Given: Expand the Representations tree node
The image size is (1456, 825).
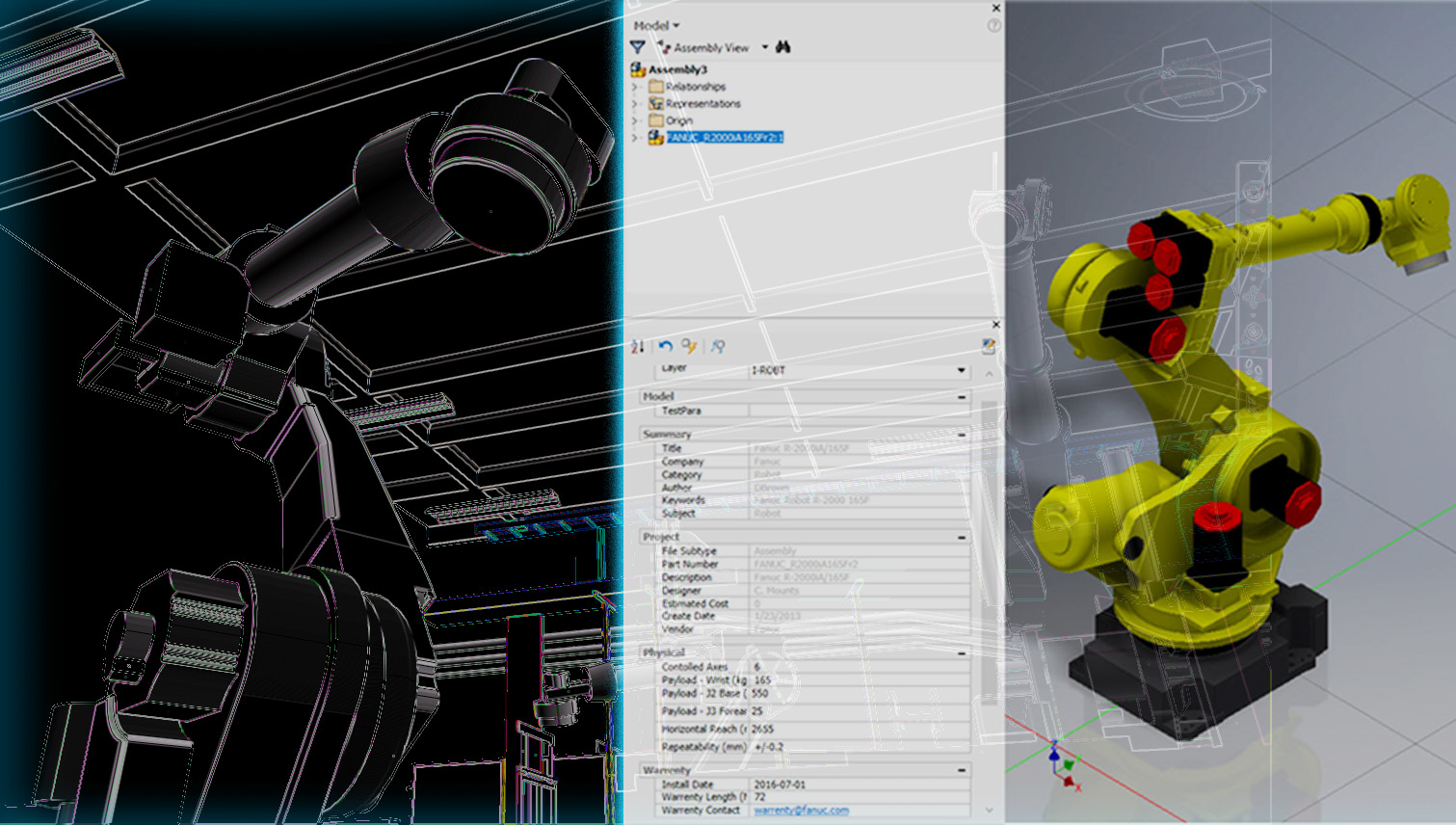Looking at the screenshot, I should coord(635,103).
